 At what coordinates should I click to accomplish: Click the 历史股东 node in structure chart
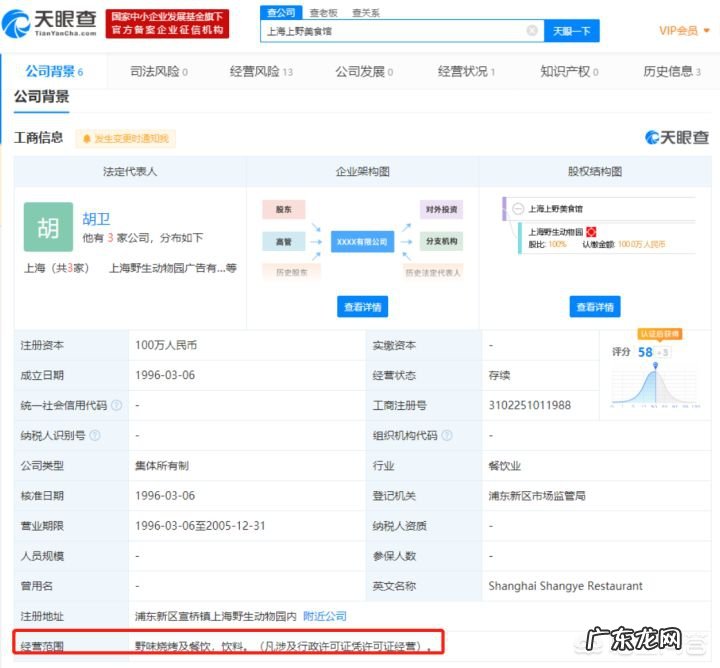(x=291, y=272)
